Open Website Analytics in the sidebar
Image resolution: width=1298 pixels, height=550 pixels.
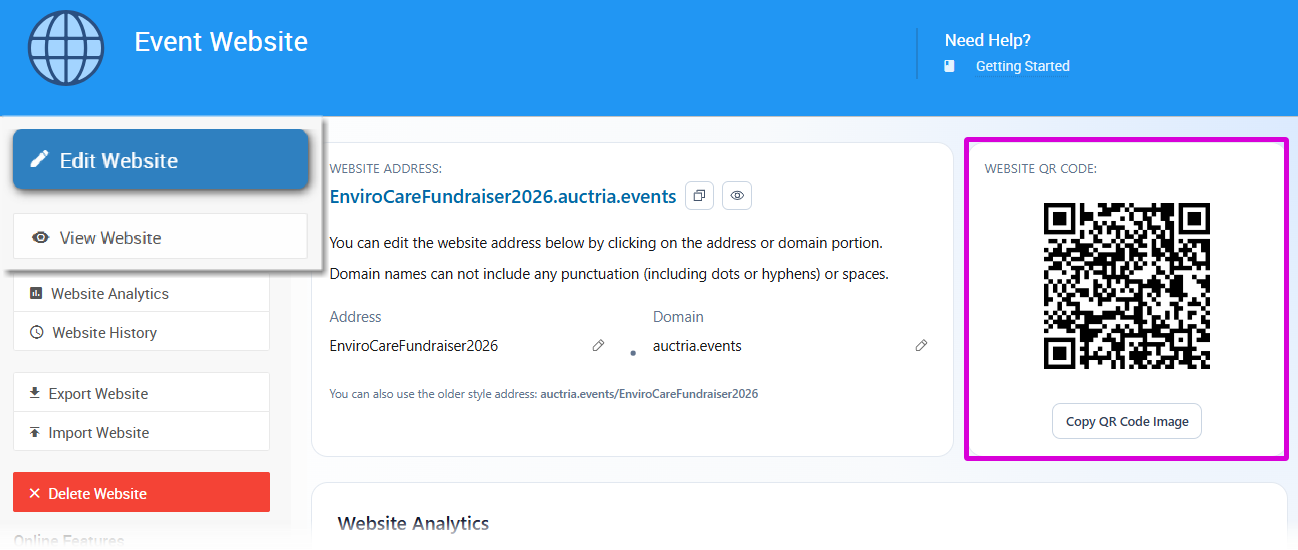[x=141, y=294]
